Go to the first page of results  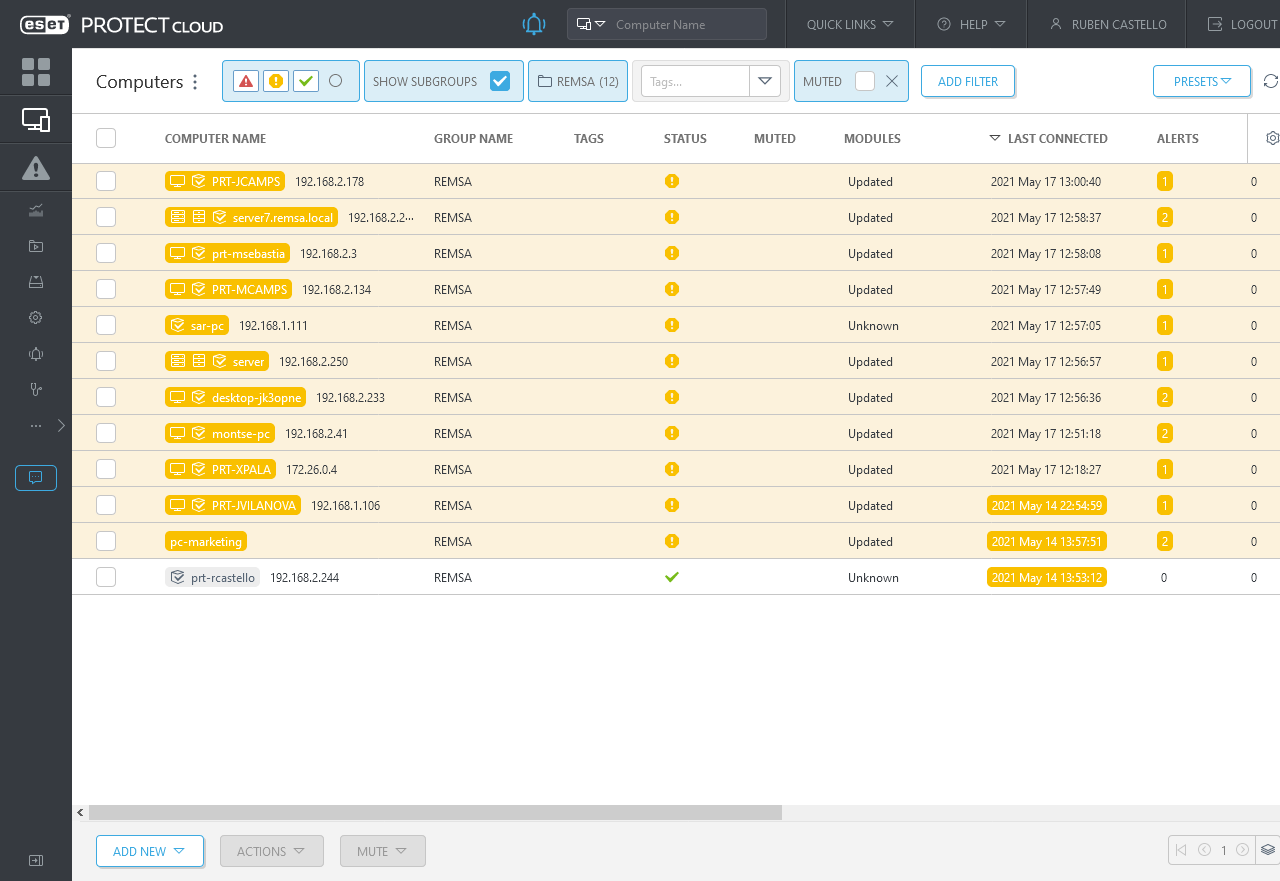pos(1181,850)
